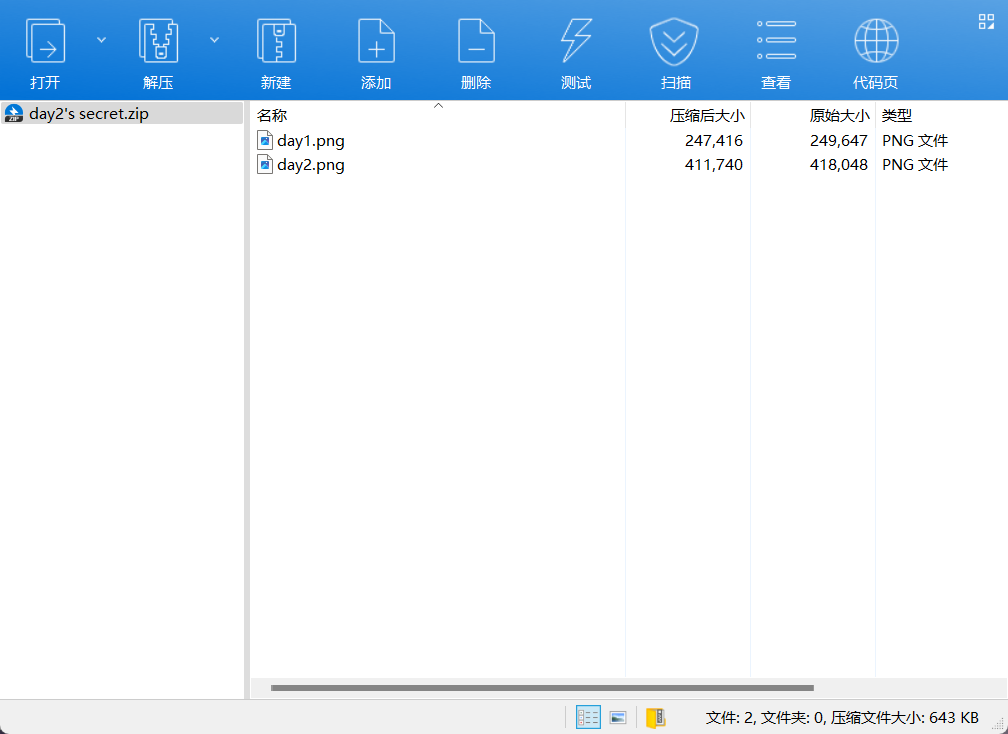Switch to details list view in status bar
The height and width of the screenshot is (734, 1008).
click(x=588, y=717)
